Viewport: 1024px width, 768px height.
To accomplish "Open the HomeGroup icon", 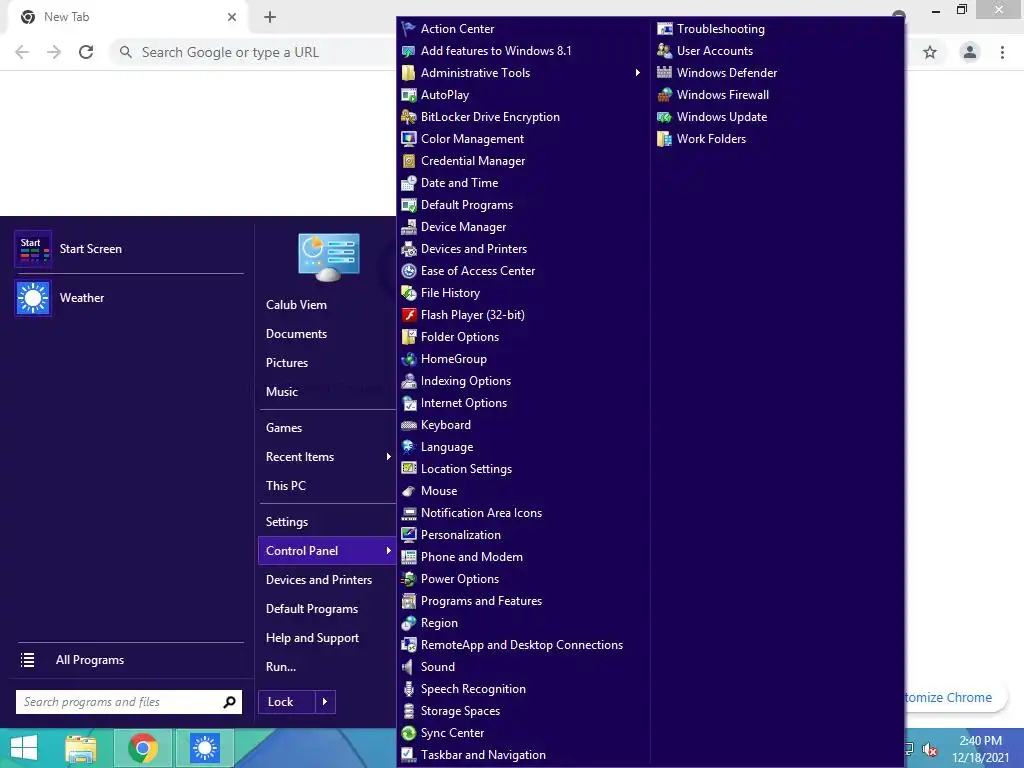I will [409, 359].
